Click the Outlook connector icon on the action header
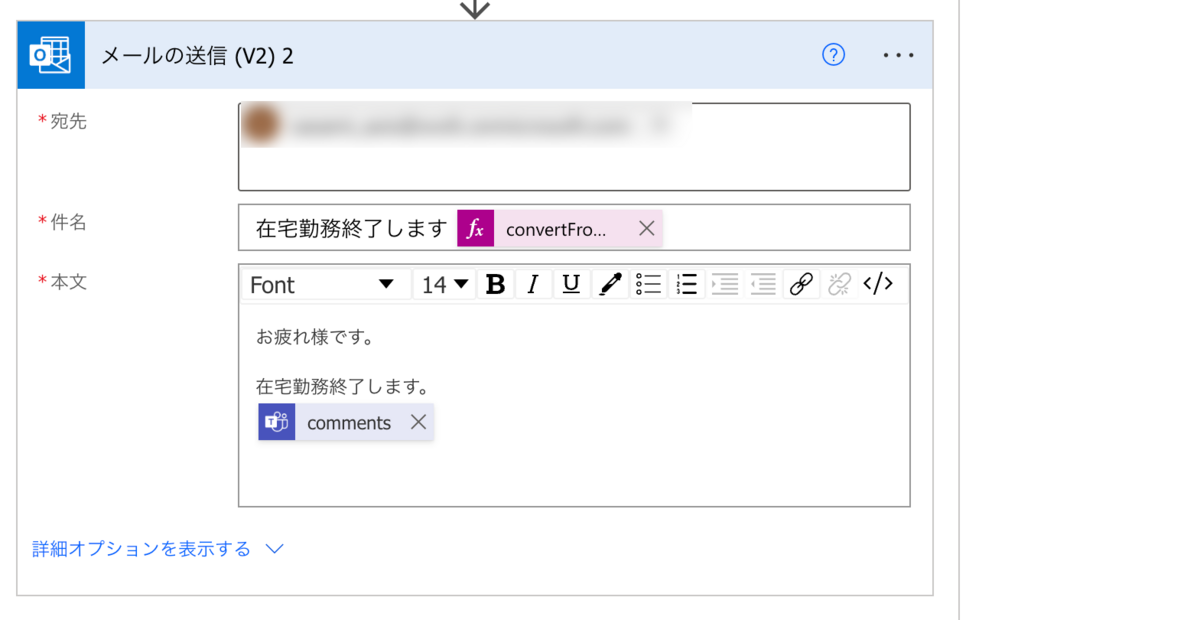 (51, 55)
